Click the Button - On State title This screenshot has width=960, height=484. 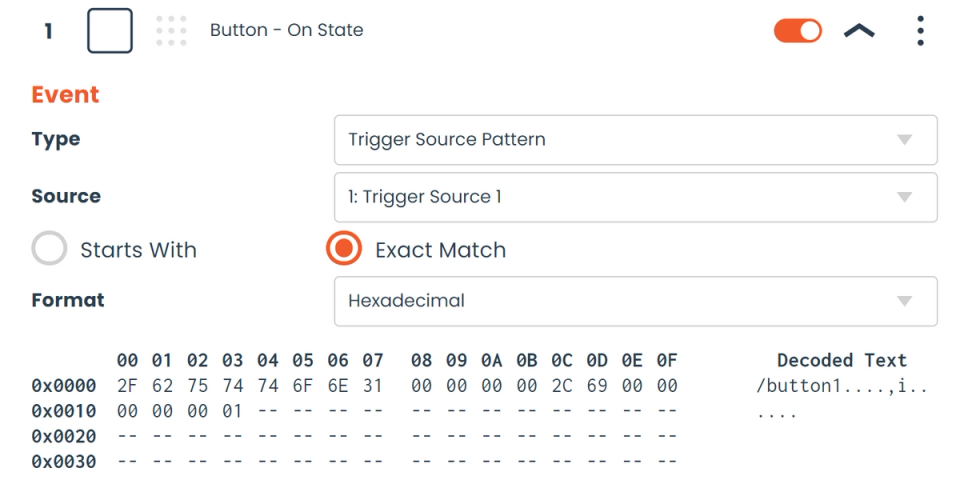pos(286,31)
